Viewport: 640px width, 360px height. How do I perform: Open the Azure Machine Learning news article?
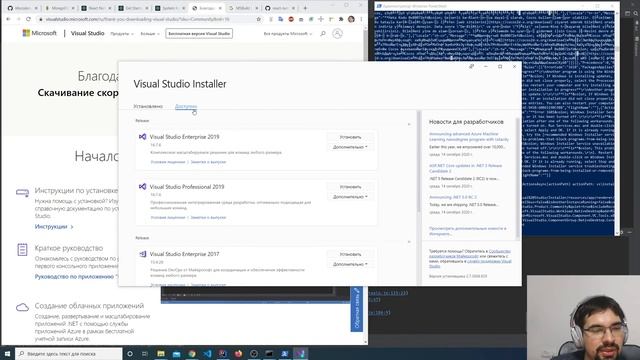pyautogui.click(x=469, y=137)
